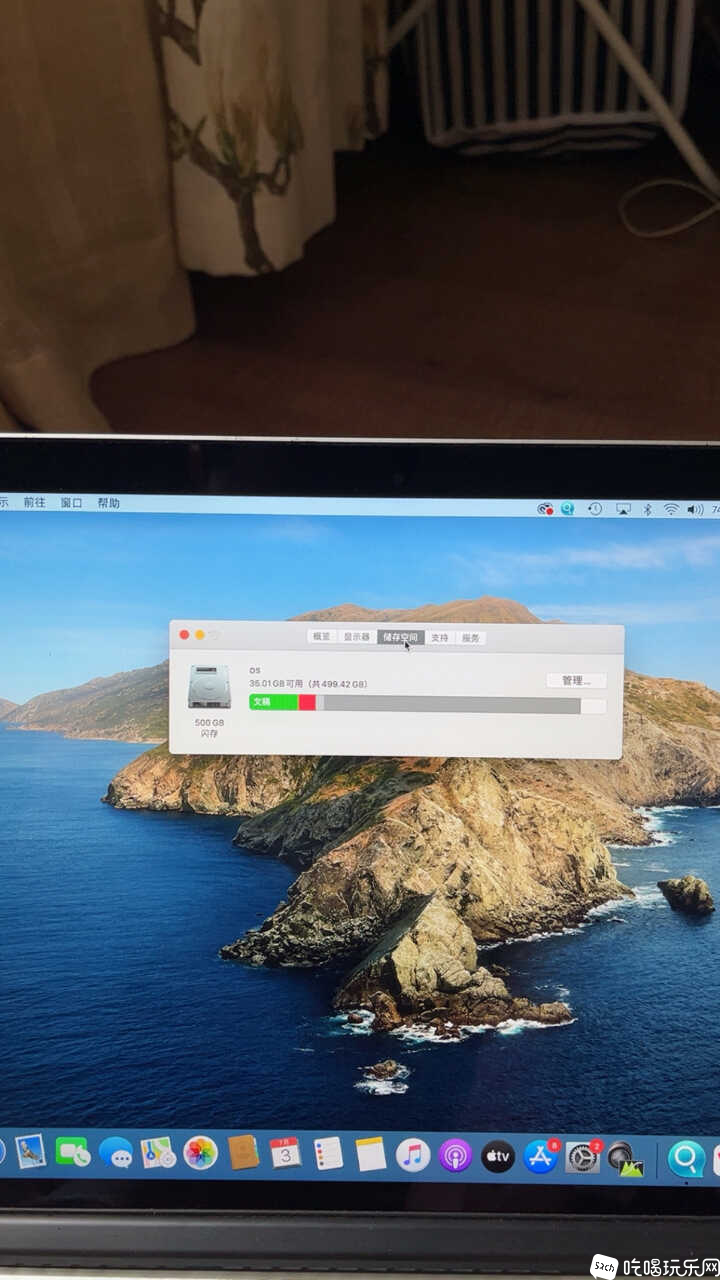
Task: Click the red segment of storage bar
Action: [307, 703]
